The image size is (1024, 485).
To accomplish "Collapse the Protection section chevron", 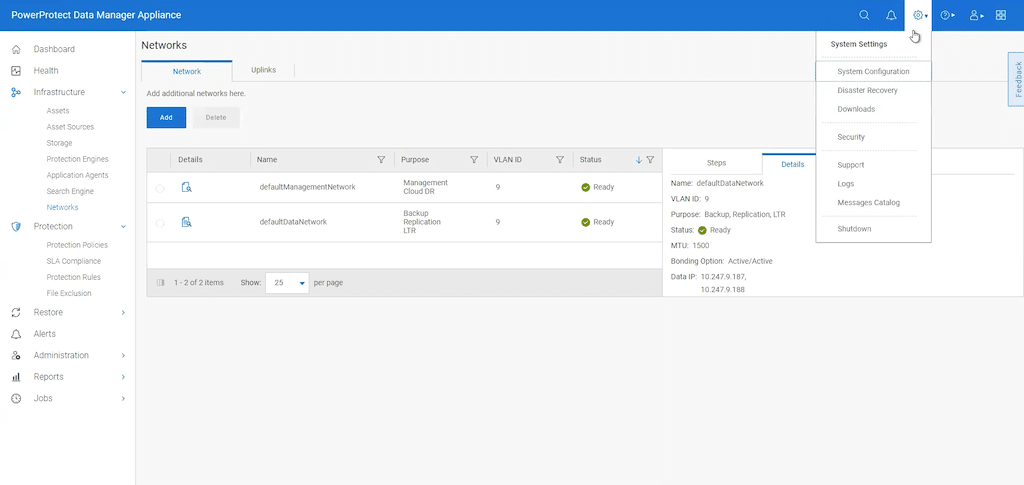I will [x=123, y=227].
